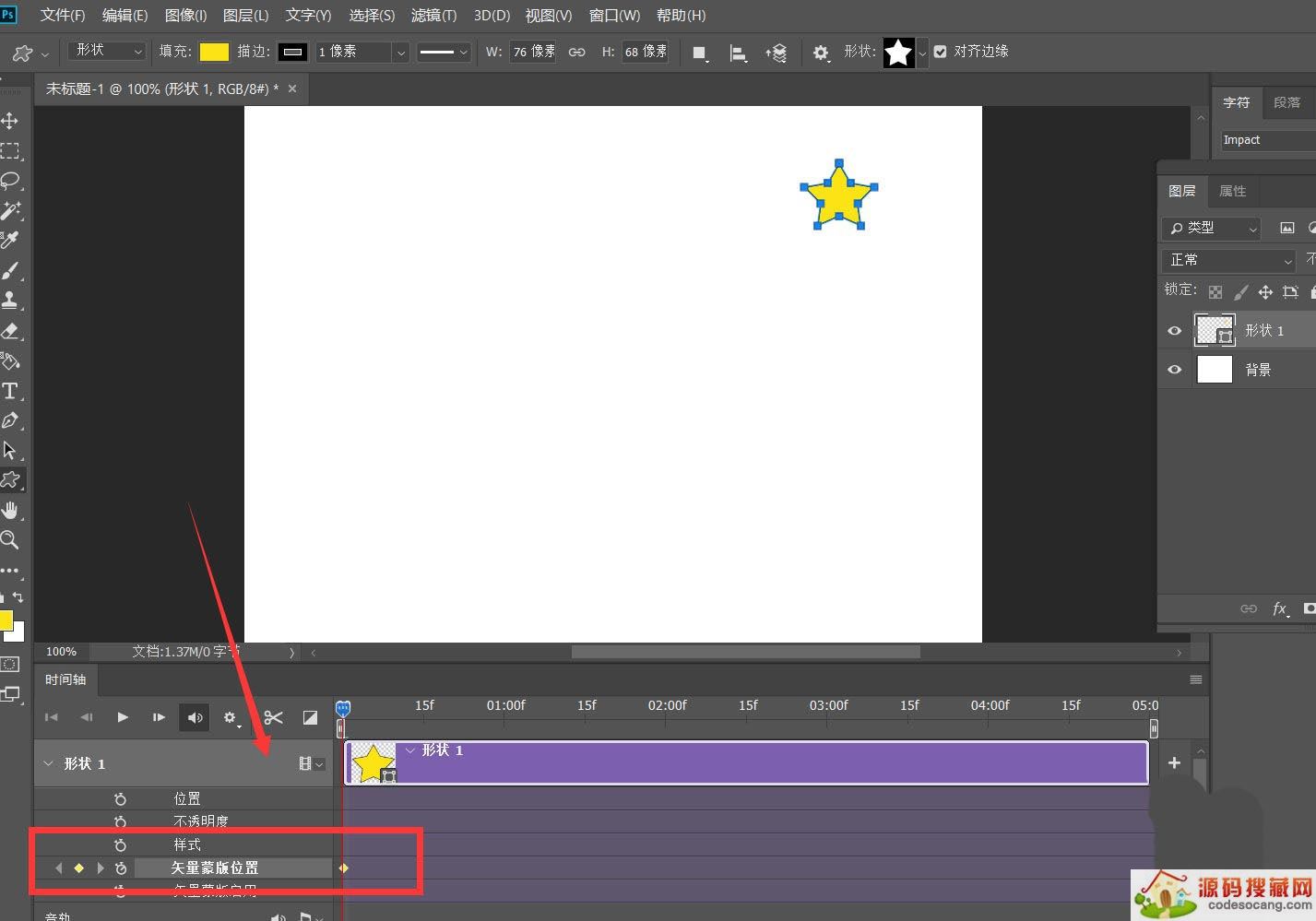Click Split at Playhead scissors icon
This screenshot has height=921, width=1316.
(273, 717)
